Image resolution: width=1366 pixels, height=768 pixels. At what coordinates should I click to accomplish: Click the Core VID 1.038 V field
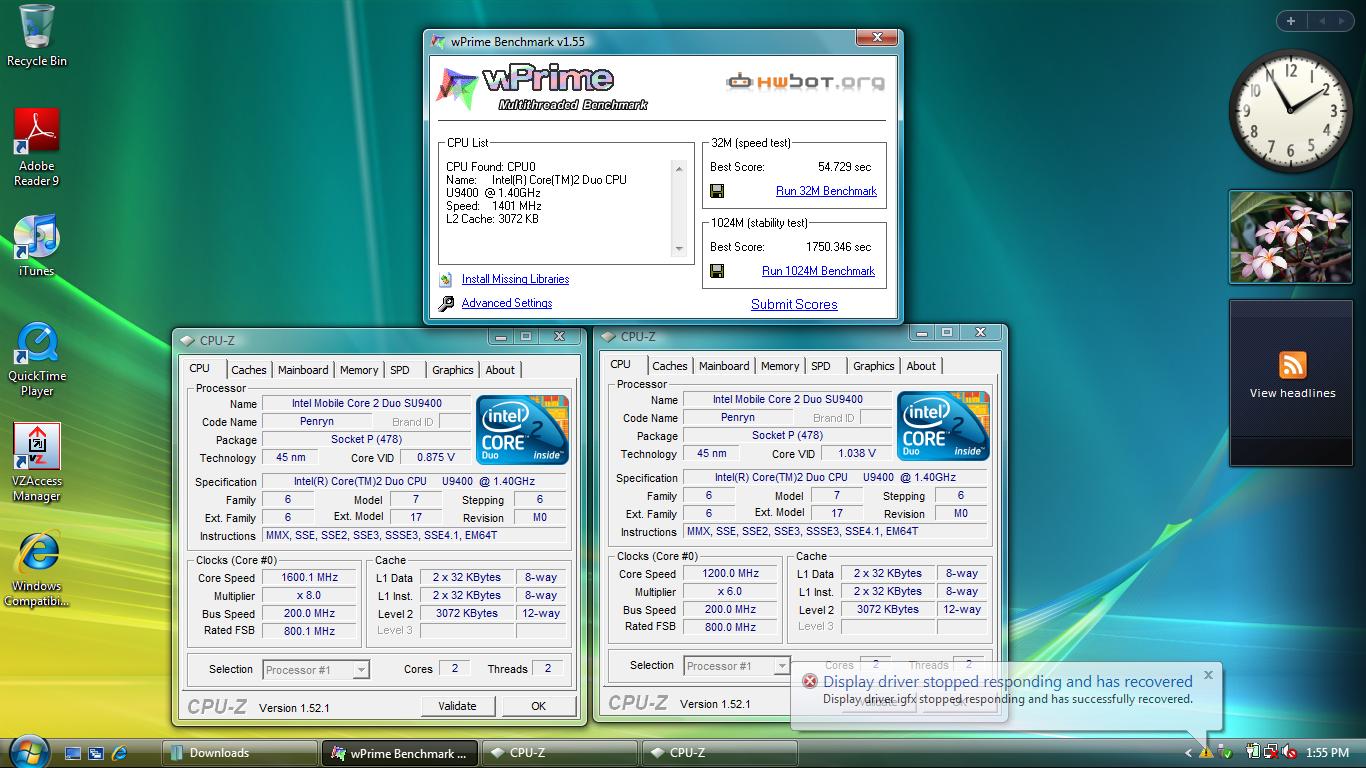pyautogui.click(x=857, y=454)
